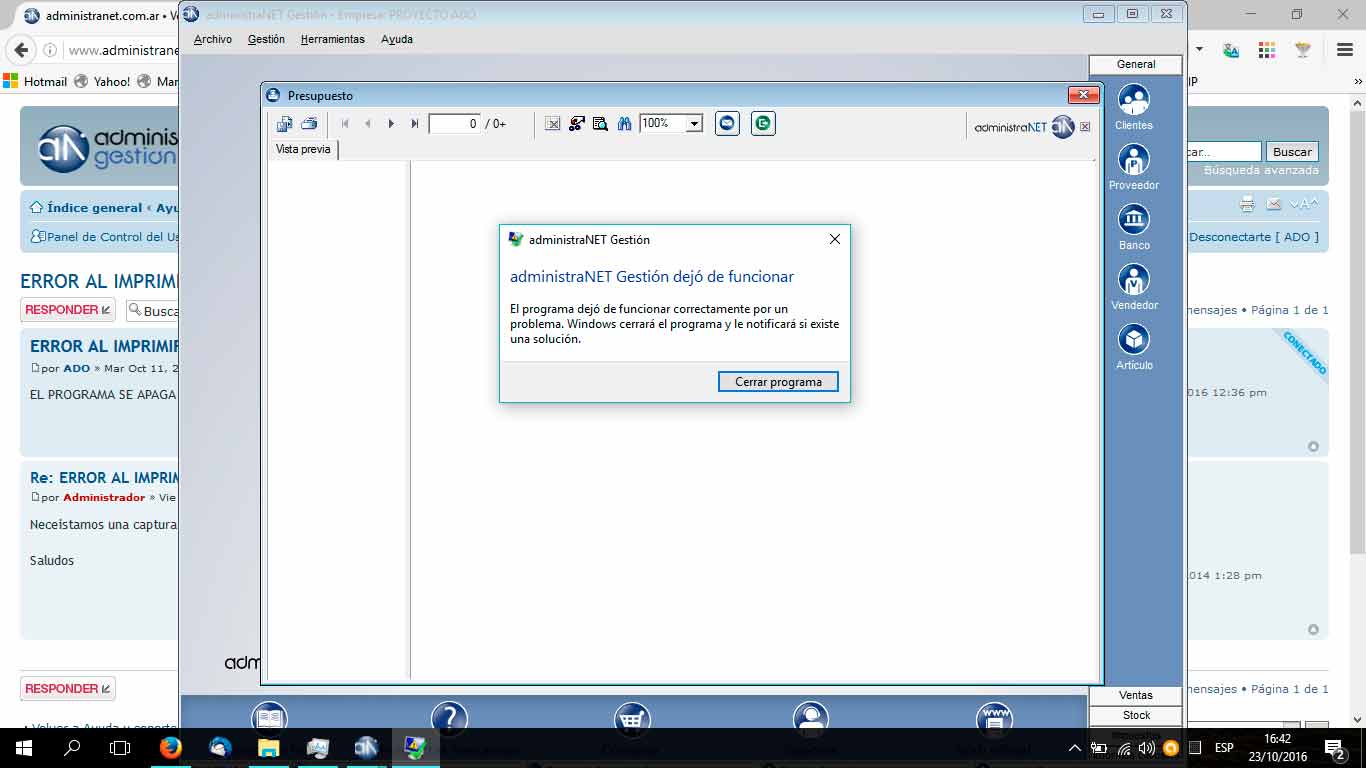This screenshot has height=768, width=1366.
Task: Click the support agent headset icon
Action: click(x=811, y=716)
